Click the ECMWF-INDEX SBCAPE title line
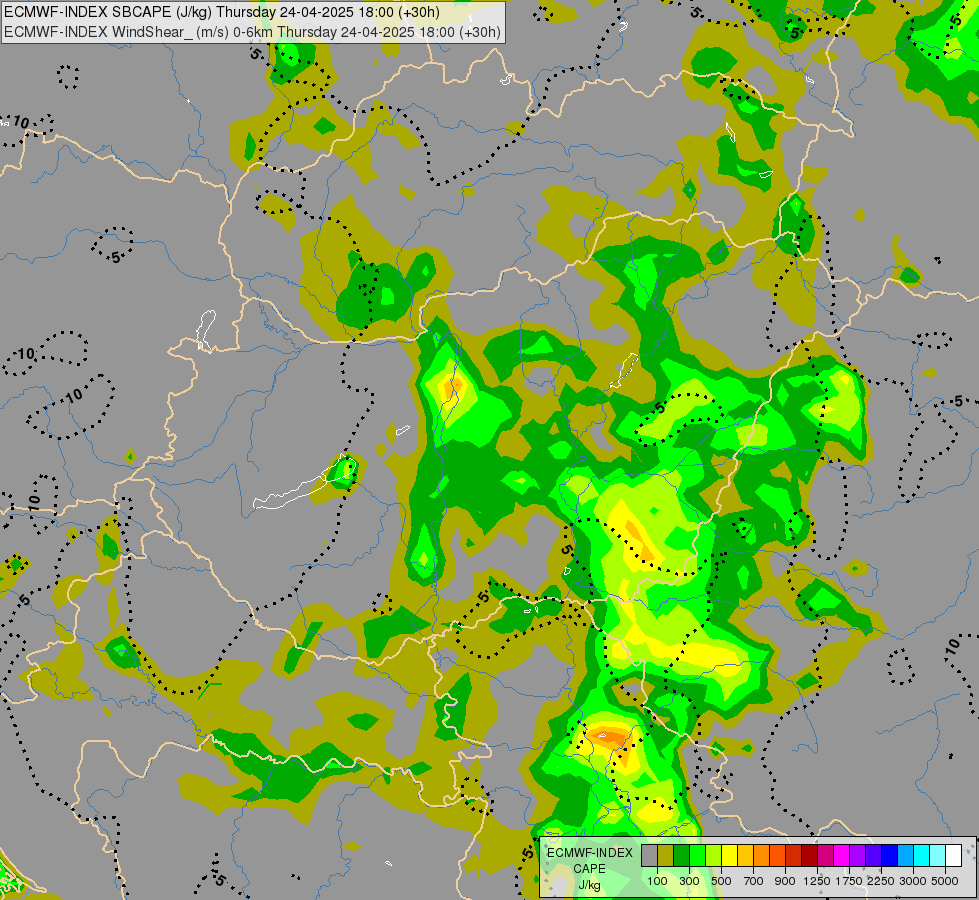Viewport: 979px width, 900px height. [222, 12]
